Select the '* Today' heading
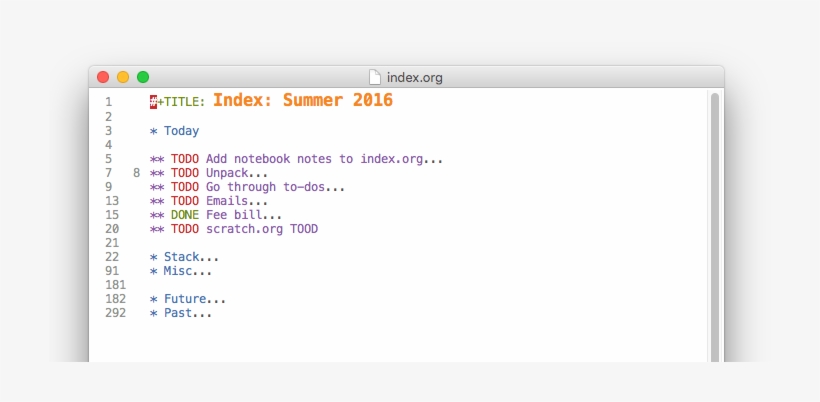 (174, 131)
